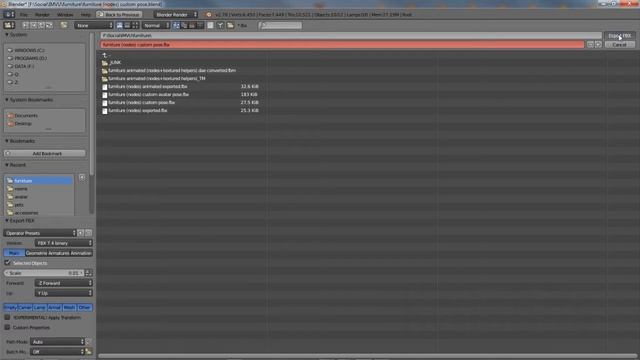Toggle Lamp object type export

coord(40,307)
